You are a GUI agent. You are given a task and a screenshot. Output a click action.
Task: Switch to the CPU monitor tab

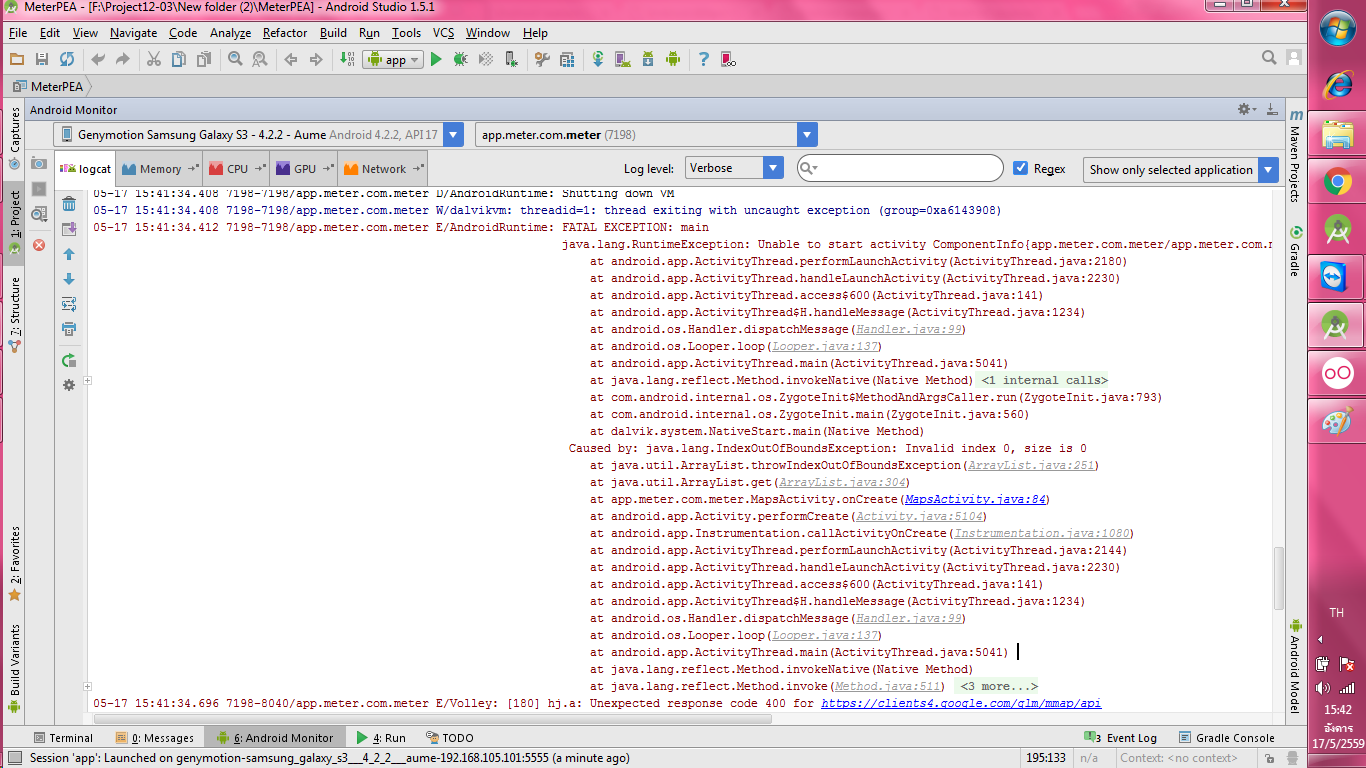237,169
